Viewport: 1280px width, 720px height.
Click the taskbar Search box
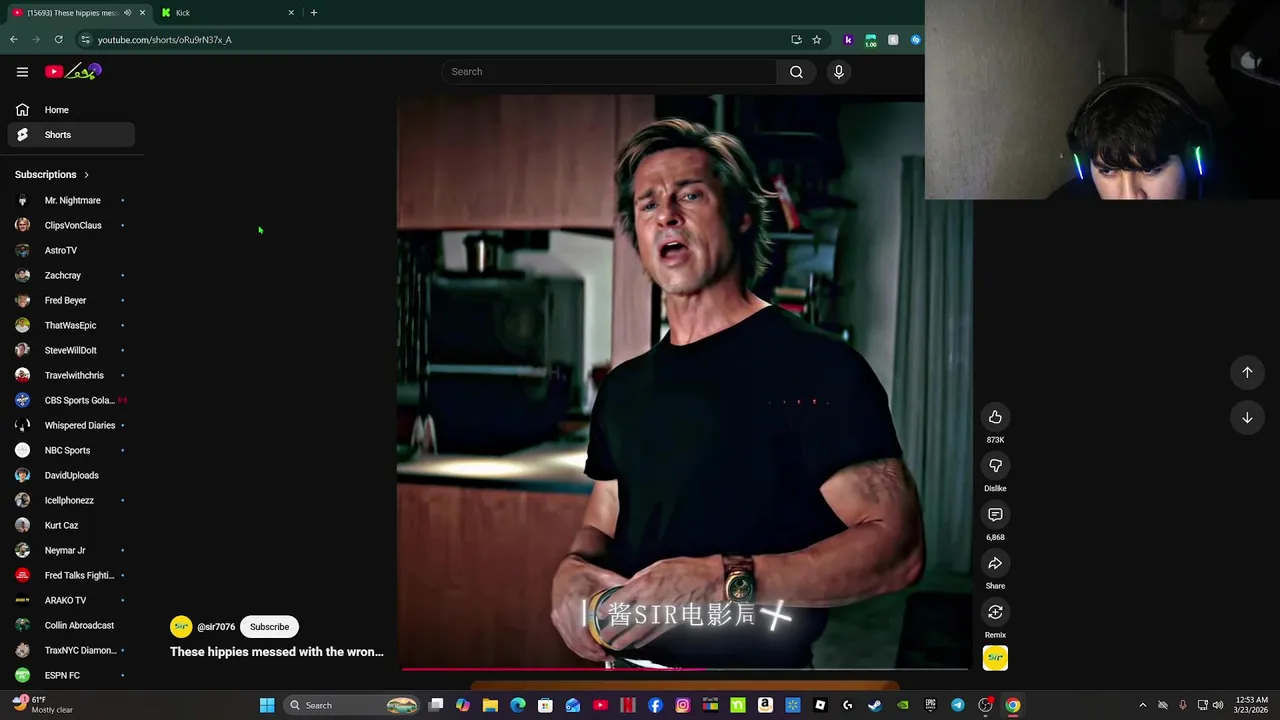[351, 705]
